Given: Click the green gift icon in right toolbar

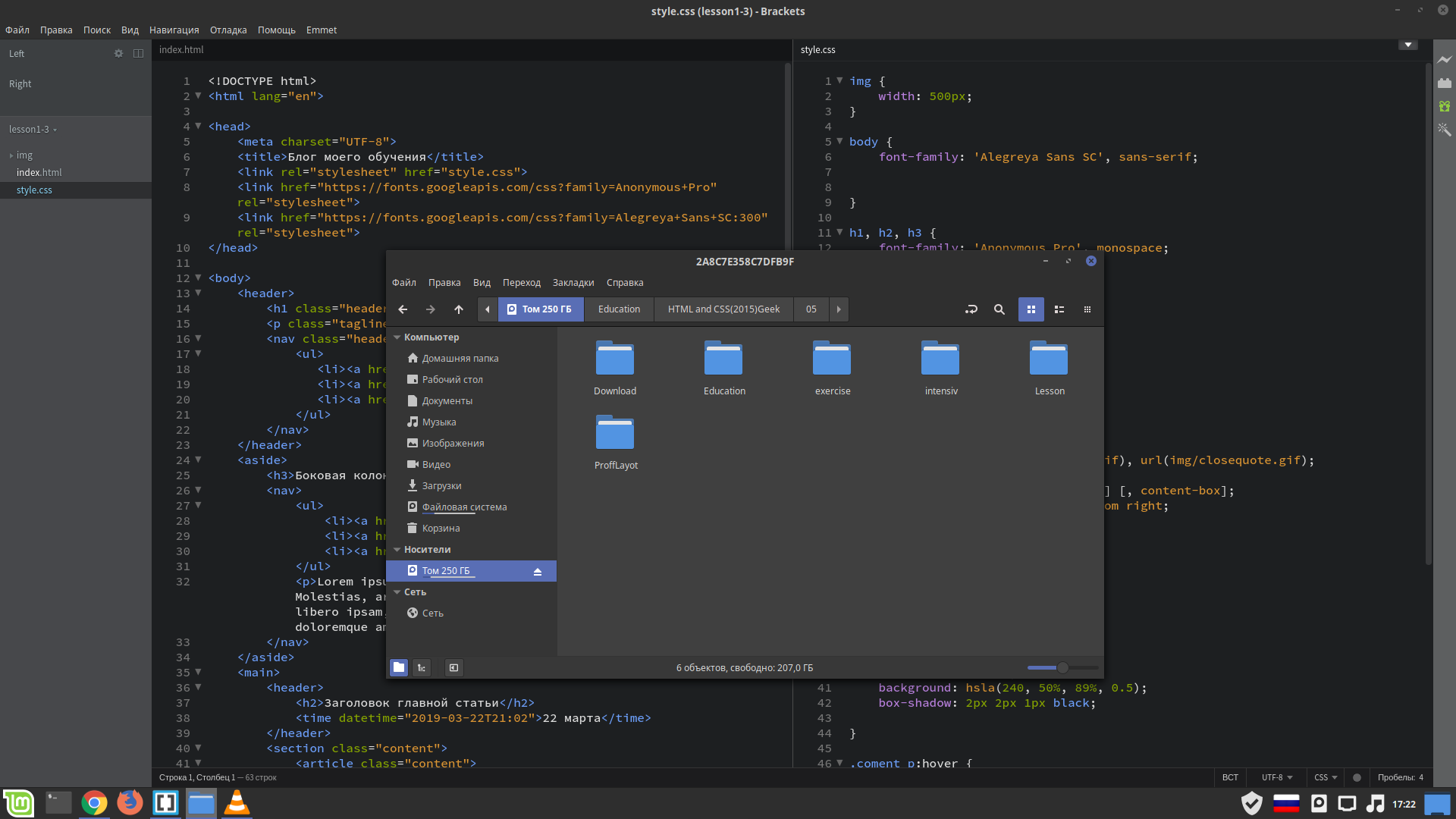Looking at the screenshot, I should [1445, 106].
